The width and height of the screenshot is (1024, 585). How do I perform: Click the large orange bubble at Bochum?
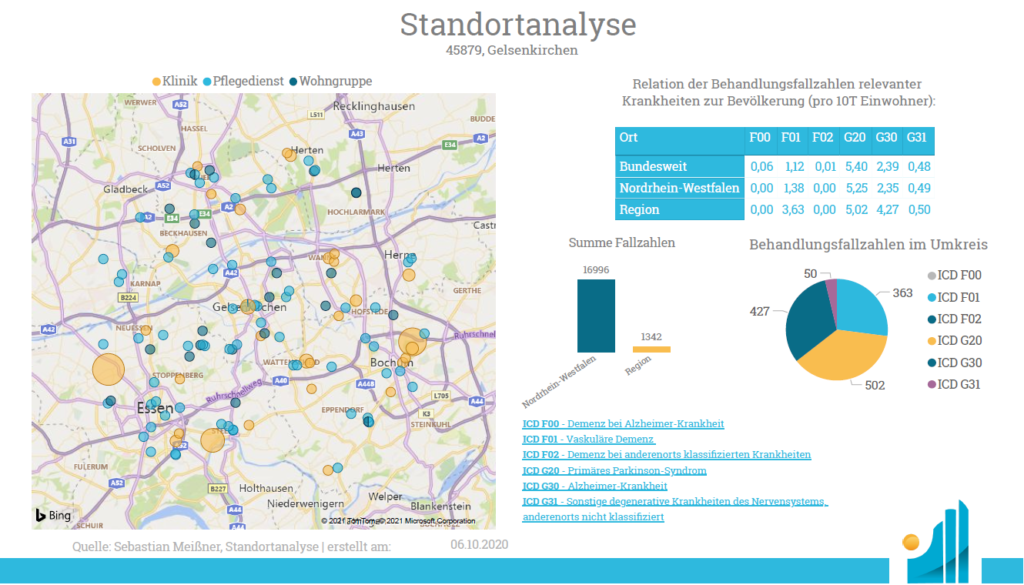(x=412, y=343)
